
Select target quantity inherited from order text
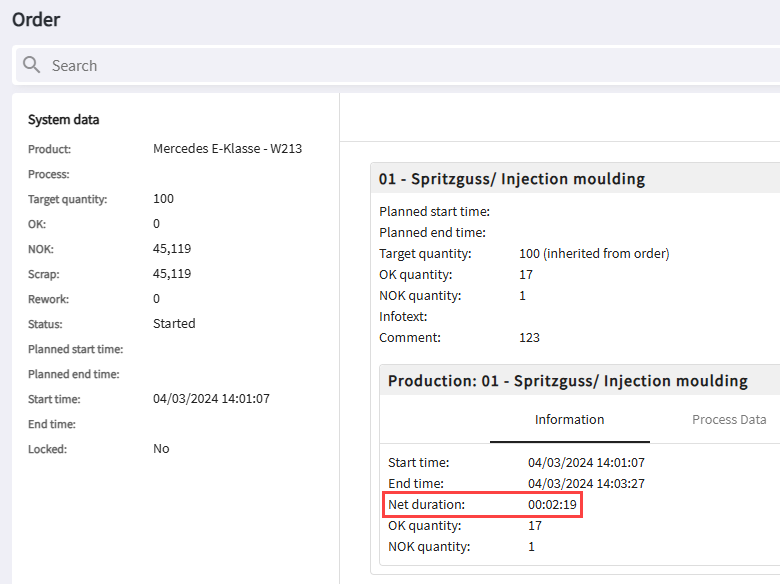coord(594,254)
